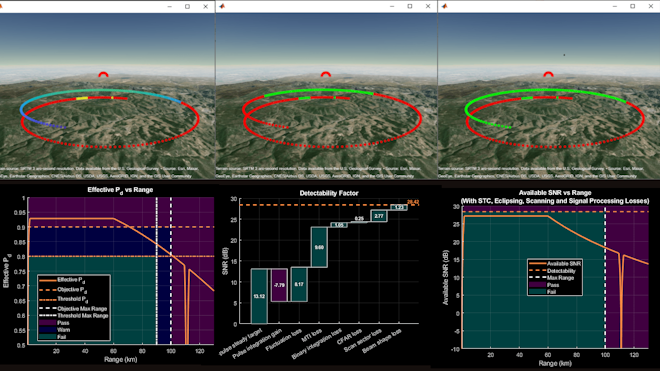Click the red radar arc marker in middle globe
The height and width of the screenshot is (371, 660).
coord(325,75)
